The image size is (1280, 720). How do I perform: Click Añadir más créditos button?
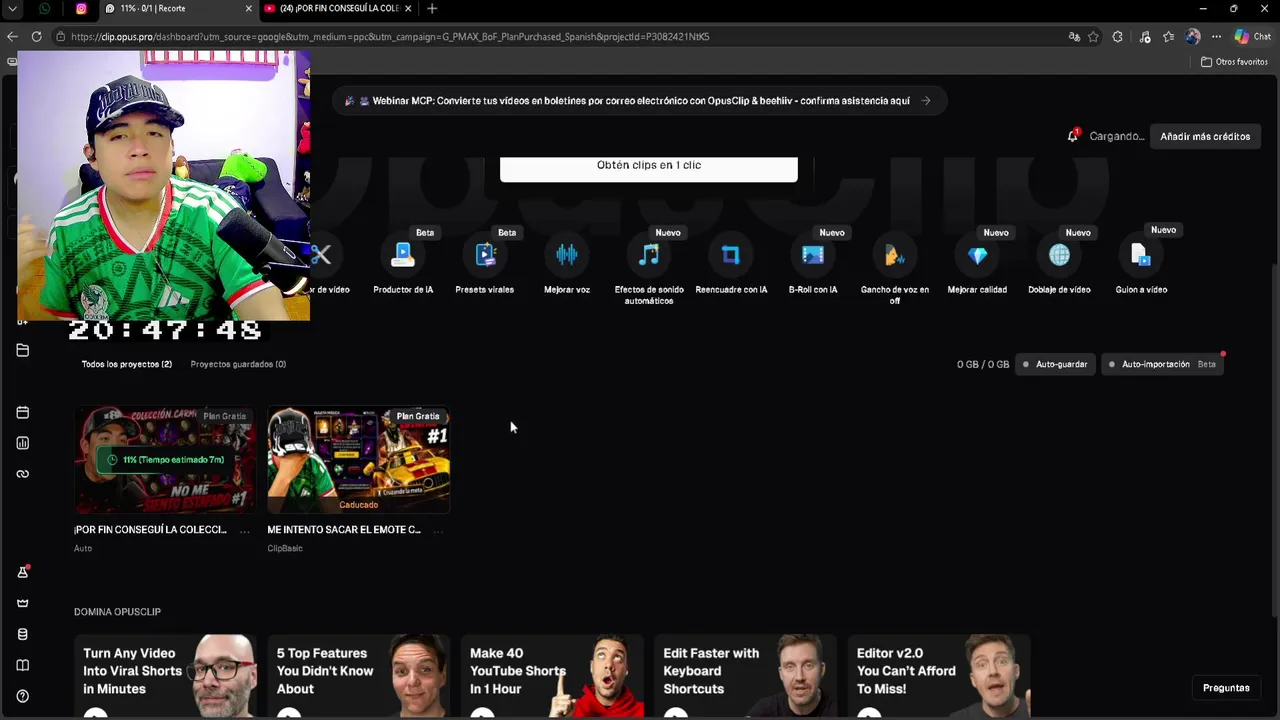pos(1205,136)
